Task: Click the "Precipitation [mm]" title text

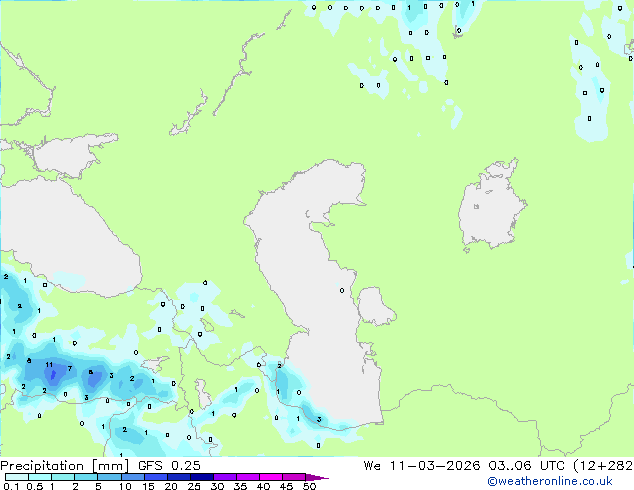Action: [65, 466]
